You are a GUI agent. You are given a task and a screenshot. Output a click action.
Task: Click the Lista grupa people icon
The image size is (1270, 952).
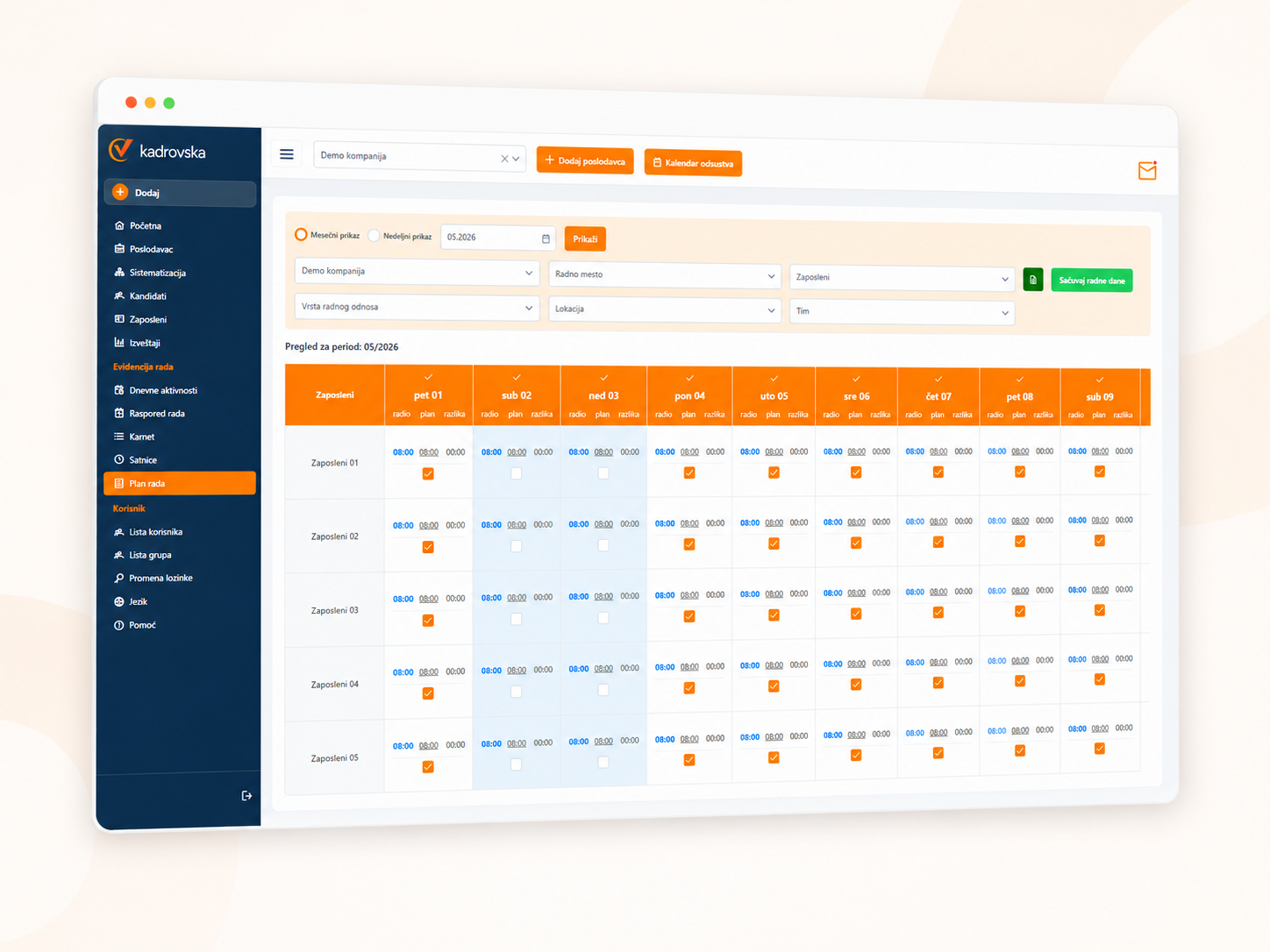(119, 555)
